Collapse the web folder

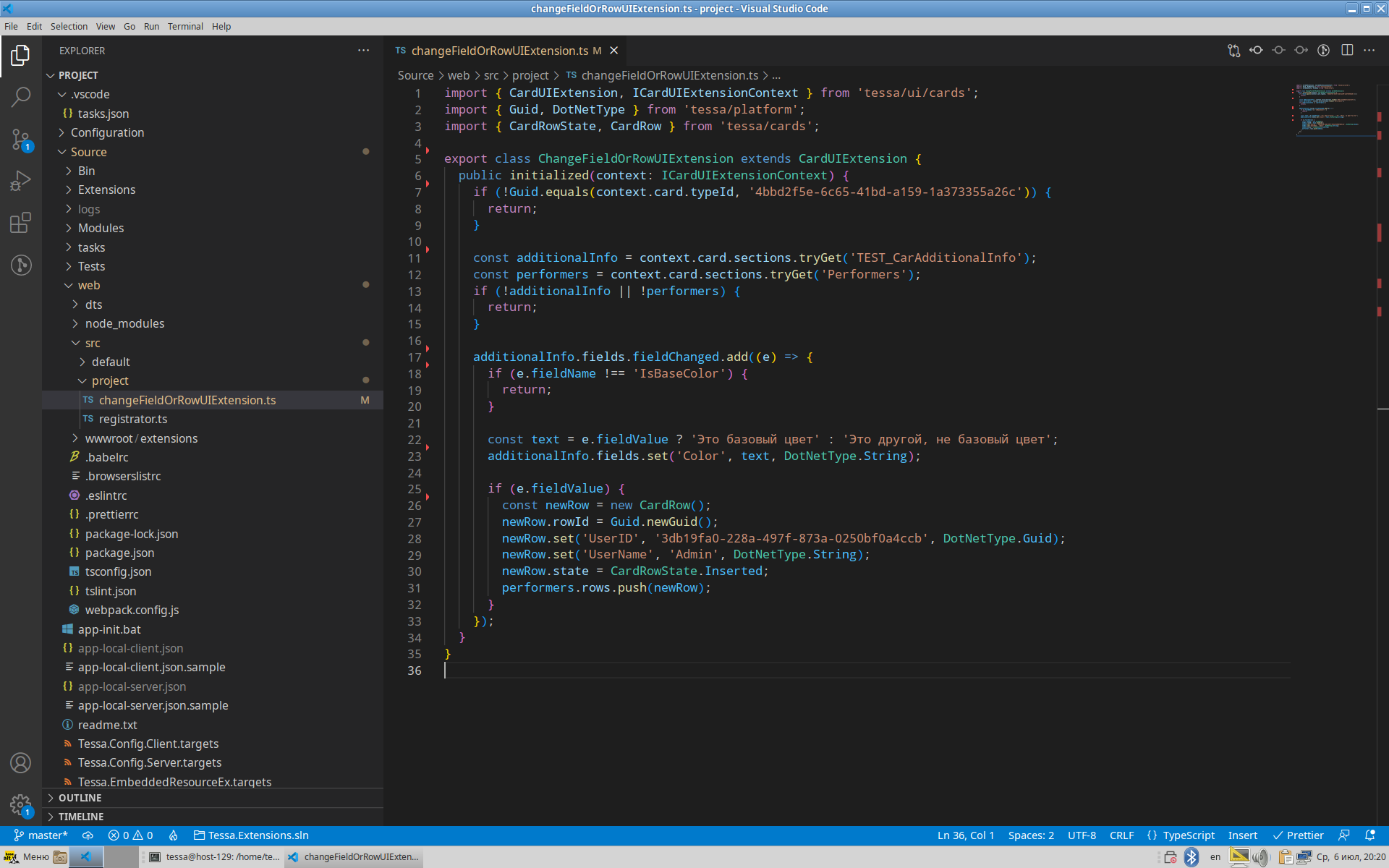(x=89, y=285)
